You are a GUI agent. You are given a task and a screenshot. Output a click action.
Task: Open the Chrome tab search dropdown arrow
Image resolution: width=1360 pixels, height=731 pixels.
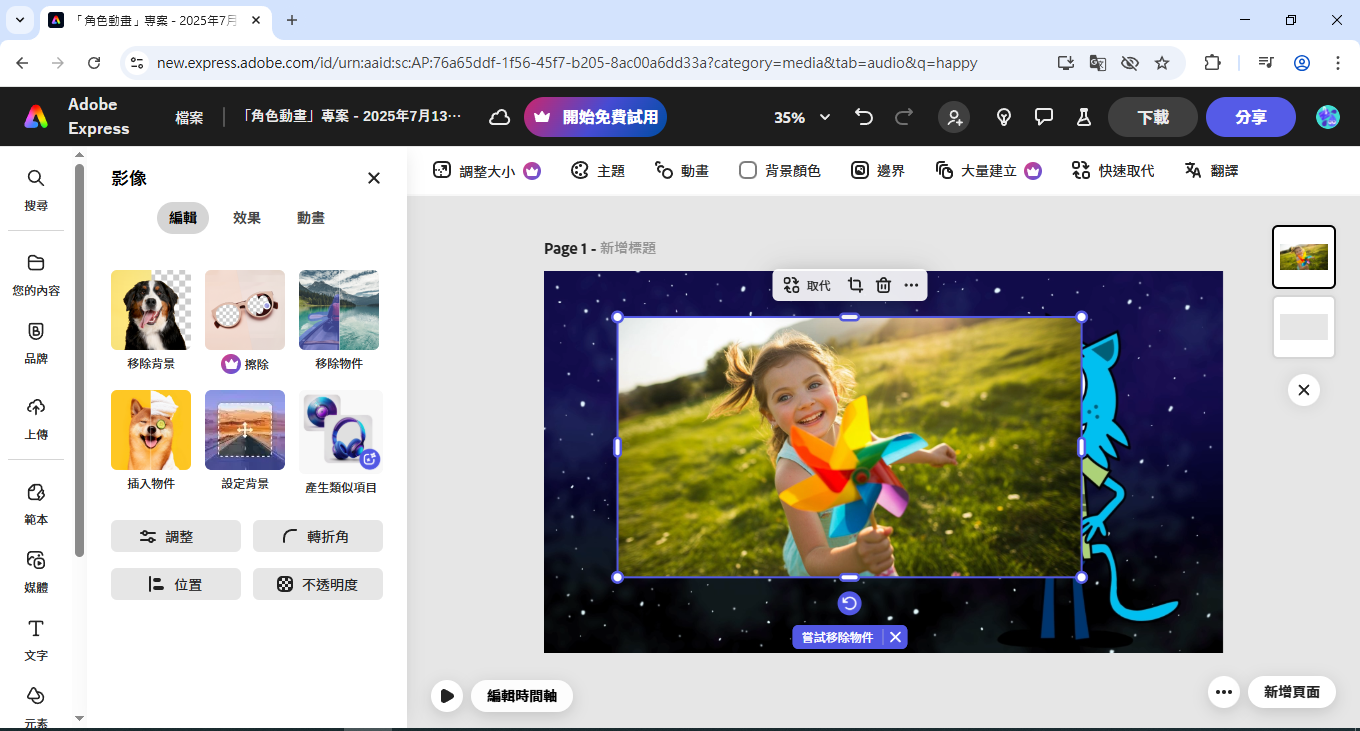coord(19,20)
